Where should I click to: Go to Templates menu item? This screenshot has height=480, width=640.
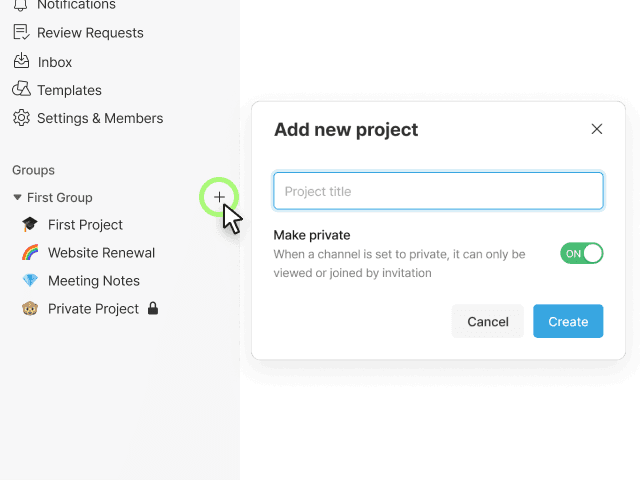[69, 90]
